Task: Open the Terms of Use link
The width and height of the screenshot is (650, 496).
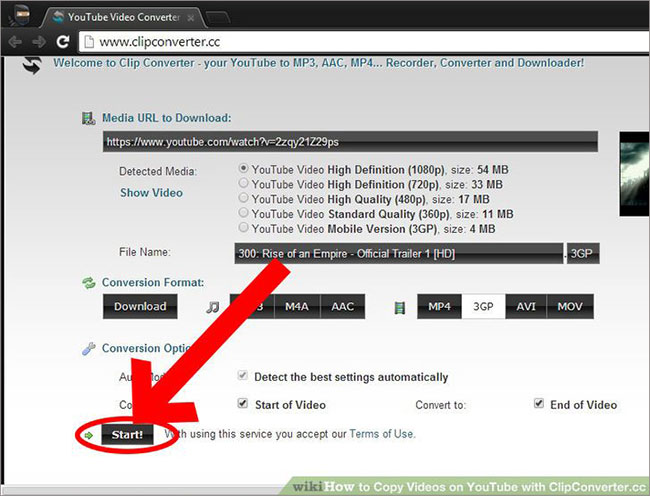Action: pyautogui.click(x=381, y=434)
